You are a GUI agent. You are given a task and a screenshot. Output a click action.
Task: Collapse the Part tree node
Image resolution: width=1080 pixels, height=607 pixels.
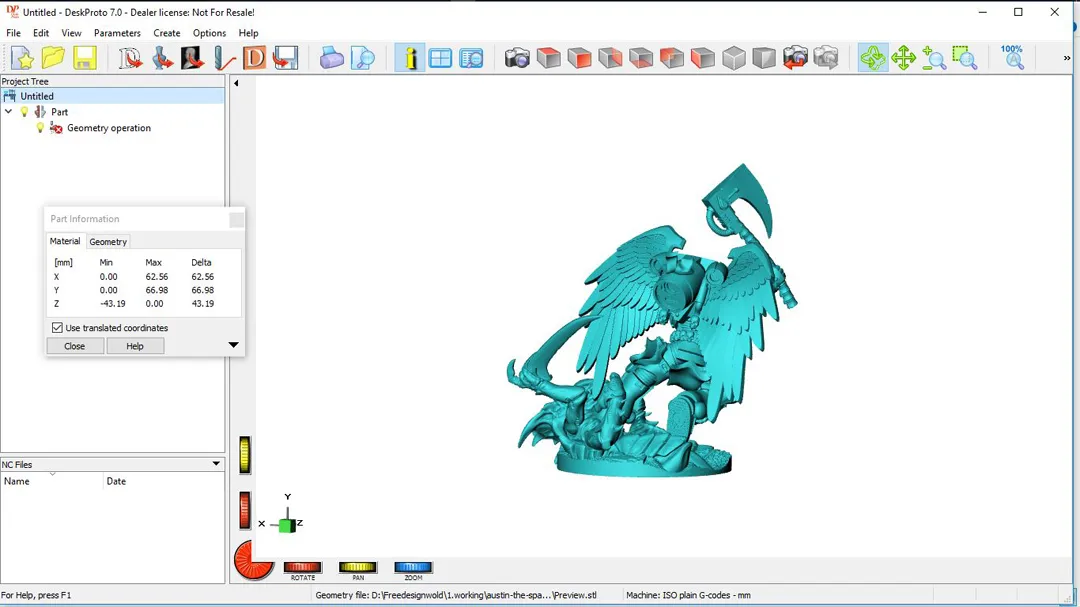[x=8, y=112]
